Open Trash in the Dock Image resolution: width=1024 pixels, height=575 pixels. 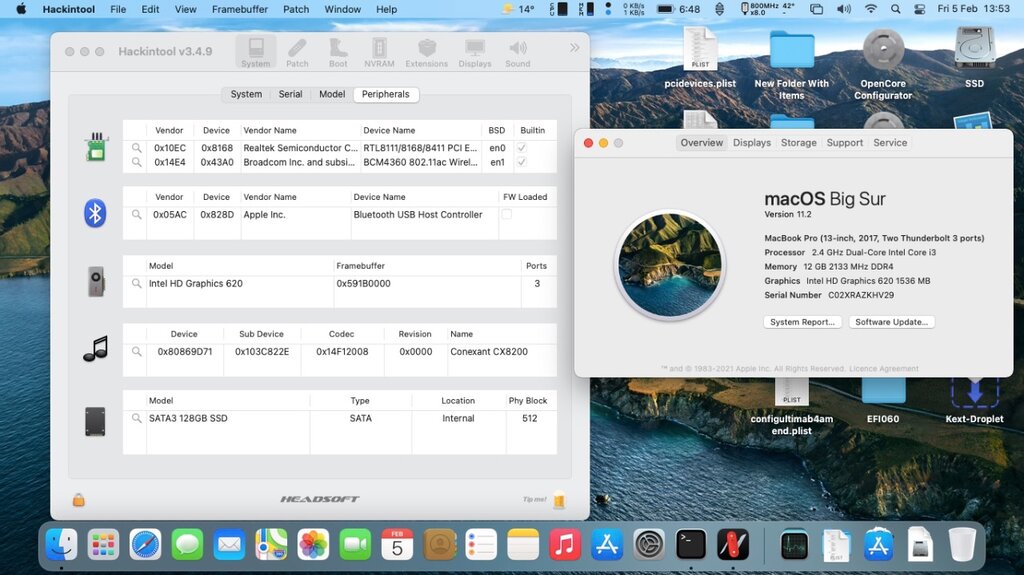[962, 544]
